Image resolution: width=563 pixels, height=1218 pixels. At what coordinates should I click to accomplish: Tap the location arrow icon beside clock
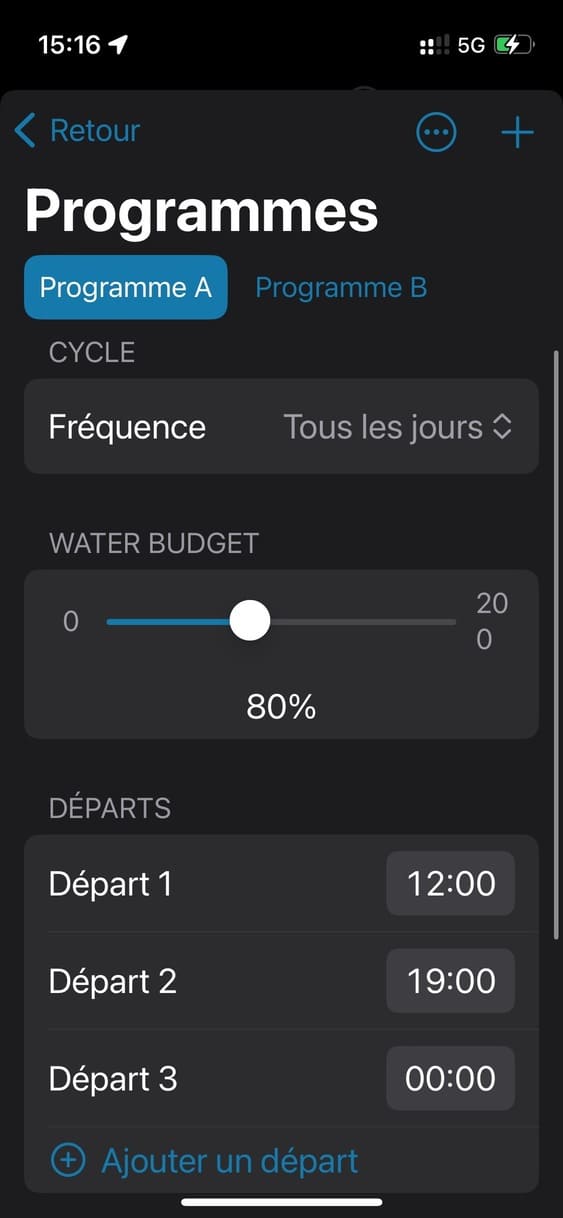click(x=119, y=45)
